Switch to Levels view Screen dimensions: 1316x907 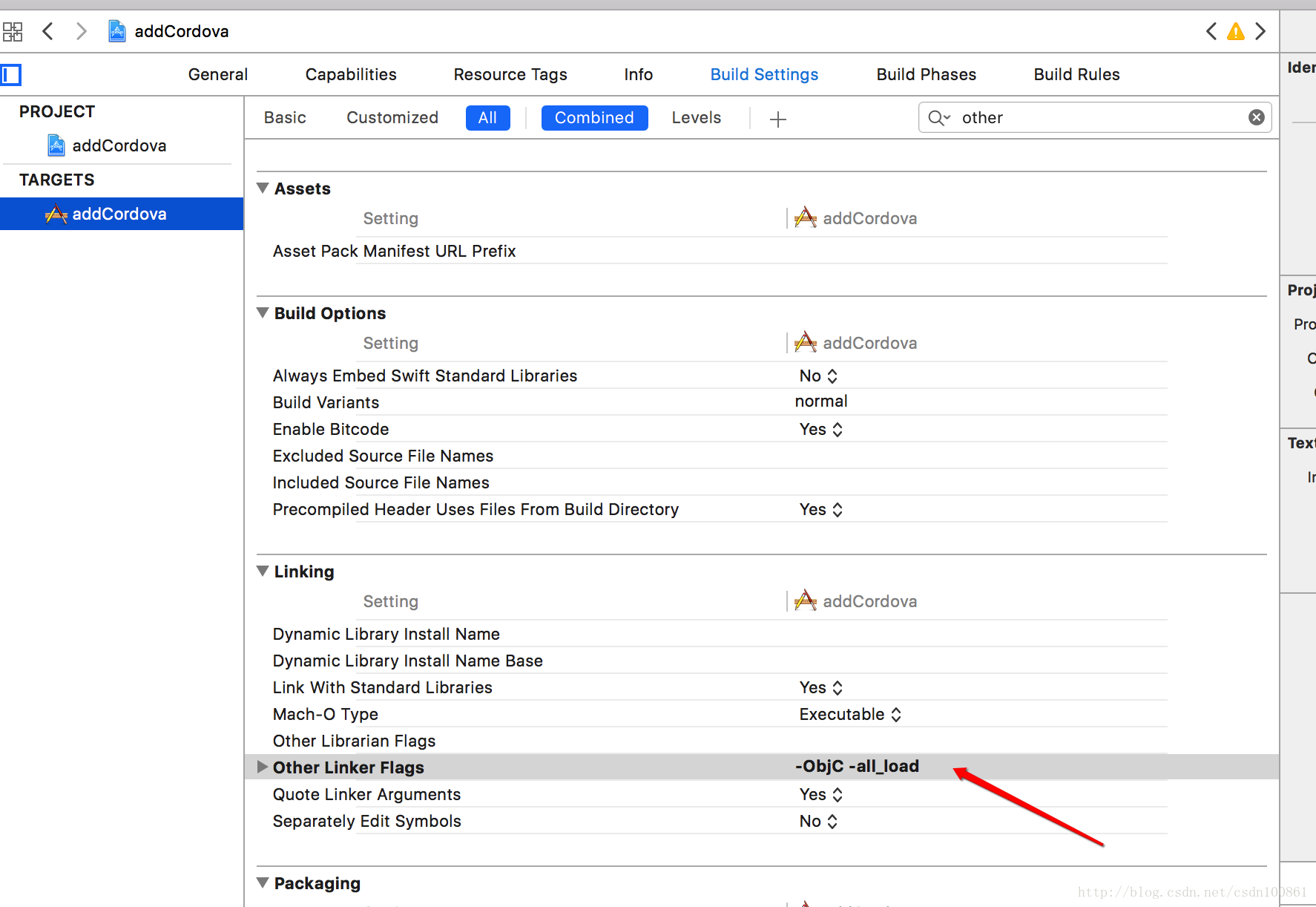tap(696, 117)
